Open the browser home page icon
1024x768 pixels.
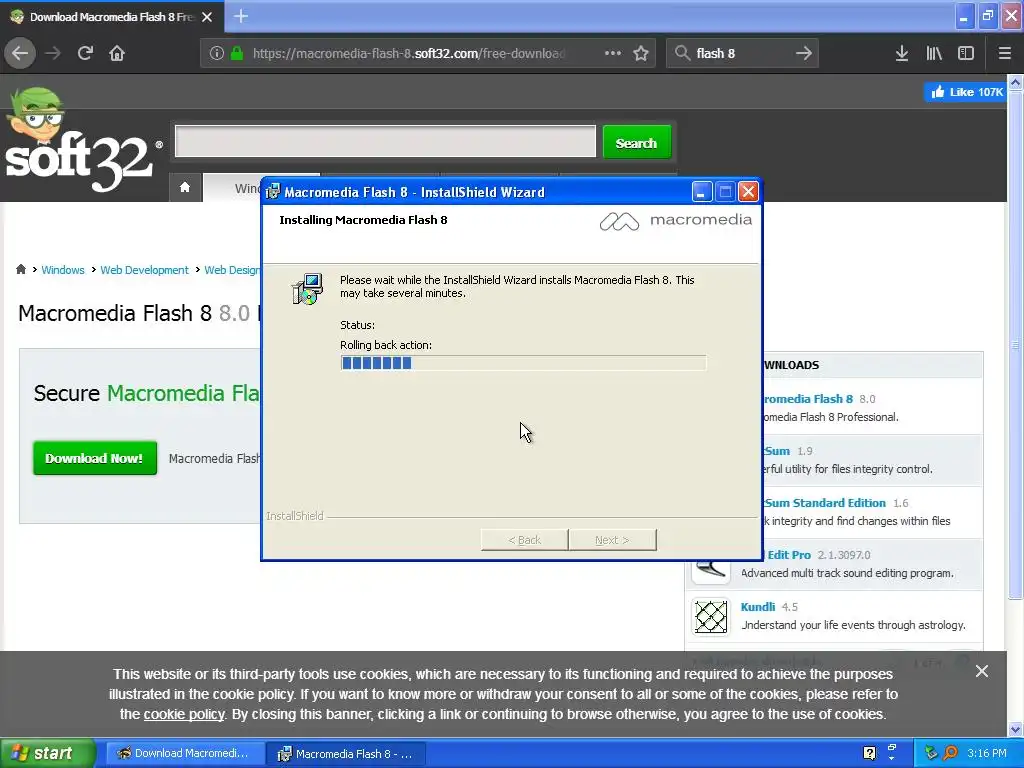(117, 54)
